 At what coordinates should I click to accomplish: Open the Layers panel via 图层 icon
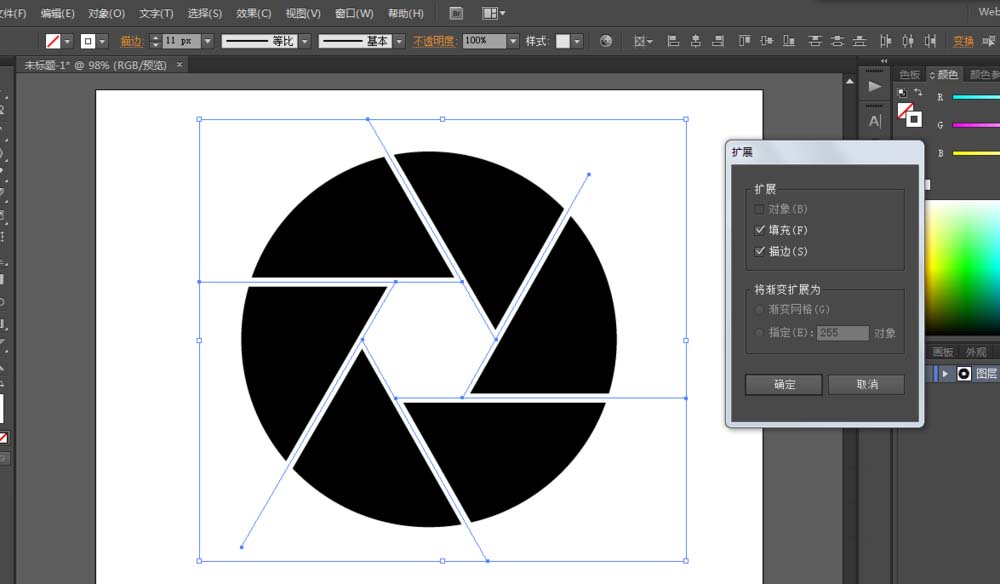click(x=986, y=372)
